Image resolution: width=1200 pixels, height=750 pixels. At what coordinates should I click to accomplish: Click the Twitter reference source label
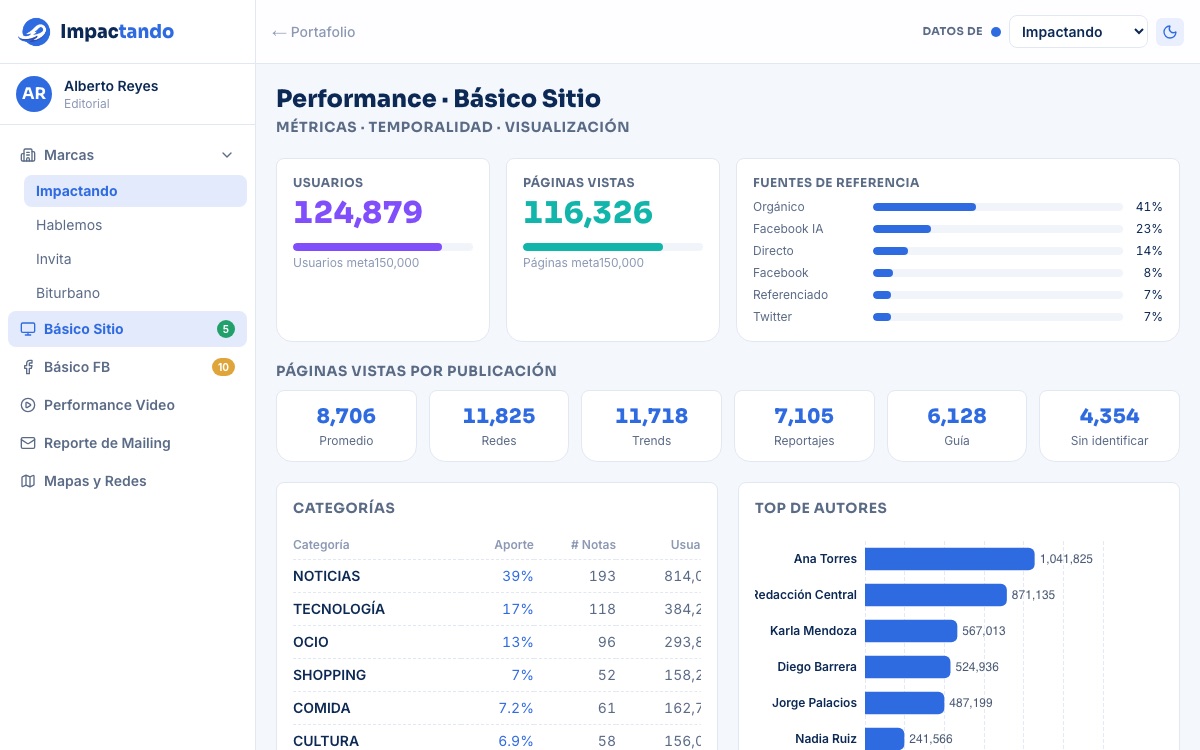pyautogui.click(x=772, y=317)
